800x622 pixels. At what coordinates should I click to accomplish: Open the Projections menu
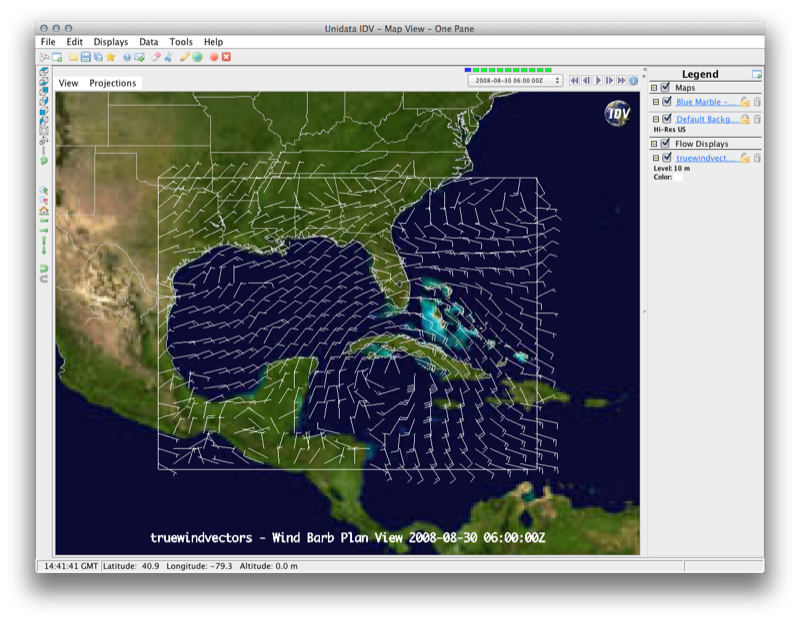point(112,83)
